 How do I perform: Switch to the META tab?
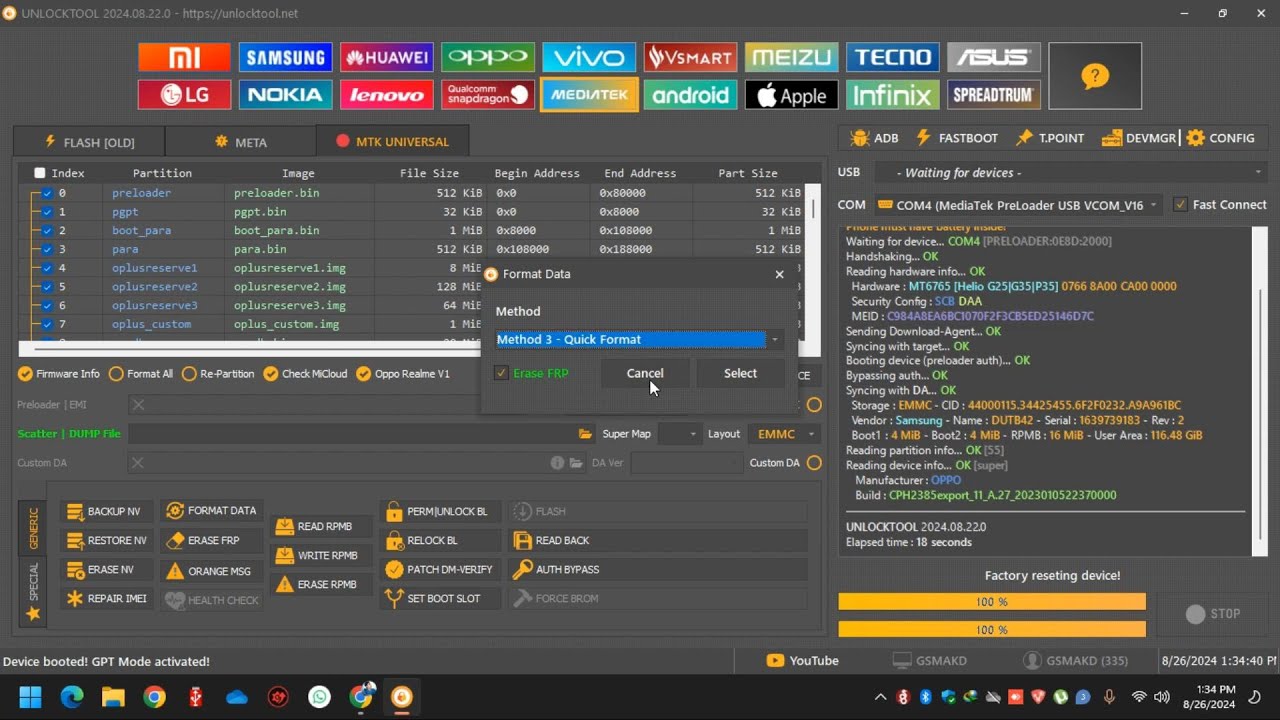coord(240,142)
